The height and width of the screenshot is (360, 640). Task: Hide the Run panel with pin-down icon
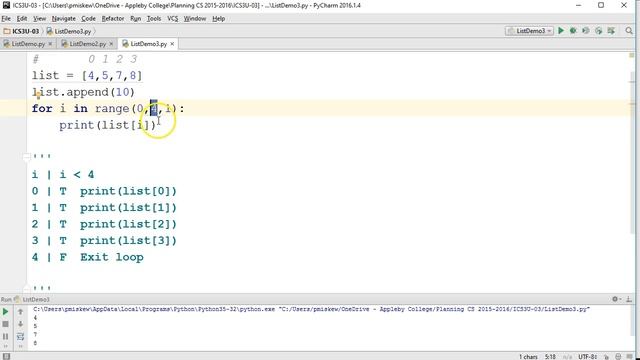click(x=629, y=299)
